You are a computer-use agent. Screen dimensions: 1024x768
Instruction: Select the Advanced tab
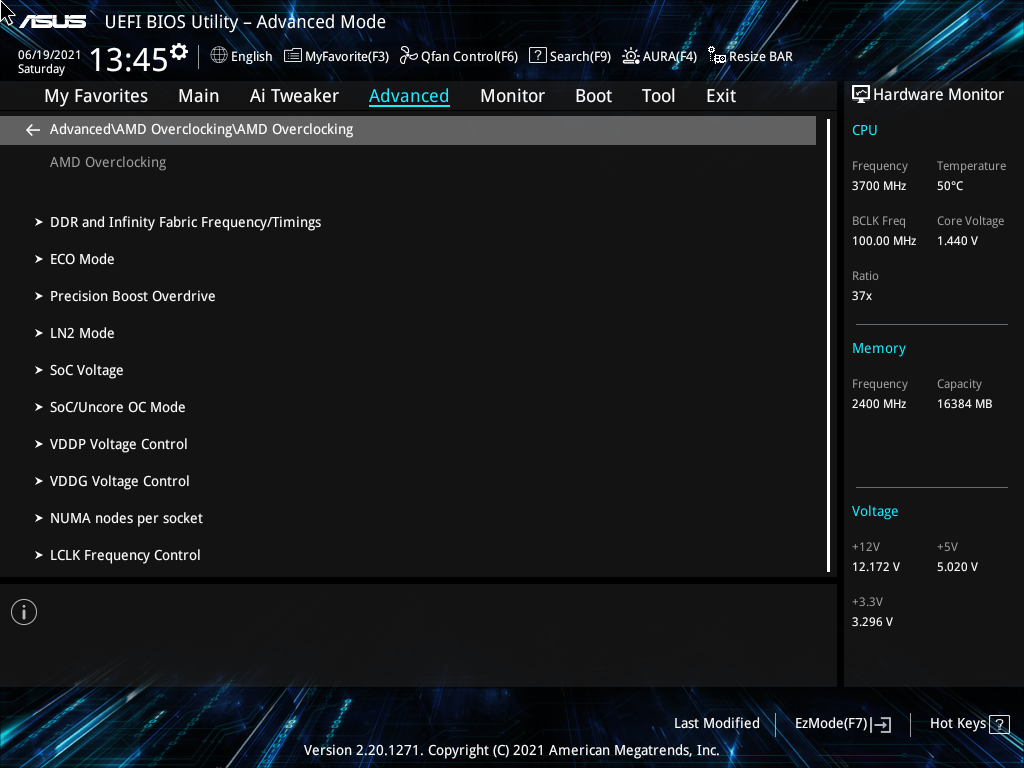click(x=409, y=96)
